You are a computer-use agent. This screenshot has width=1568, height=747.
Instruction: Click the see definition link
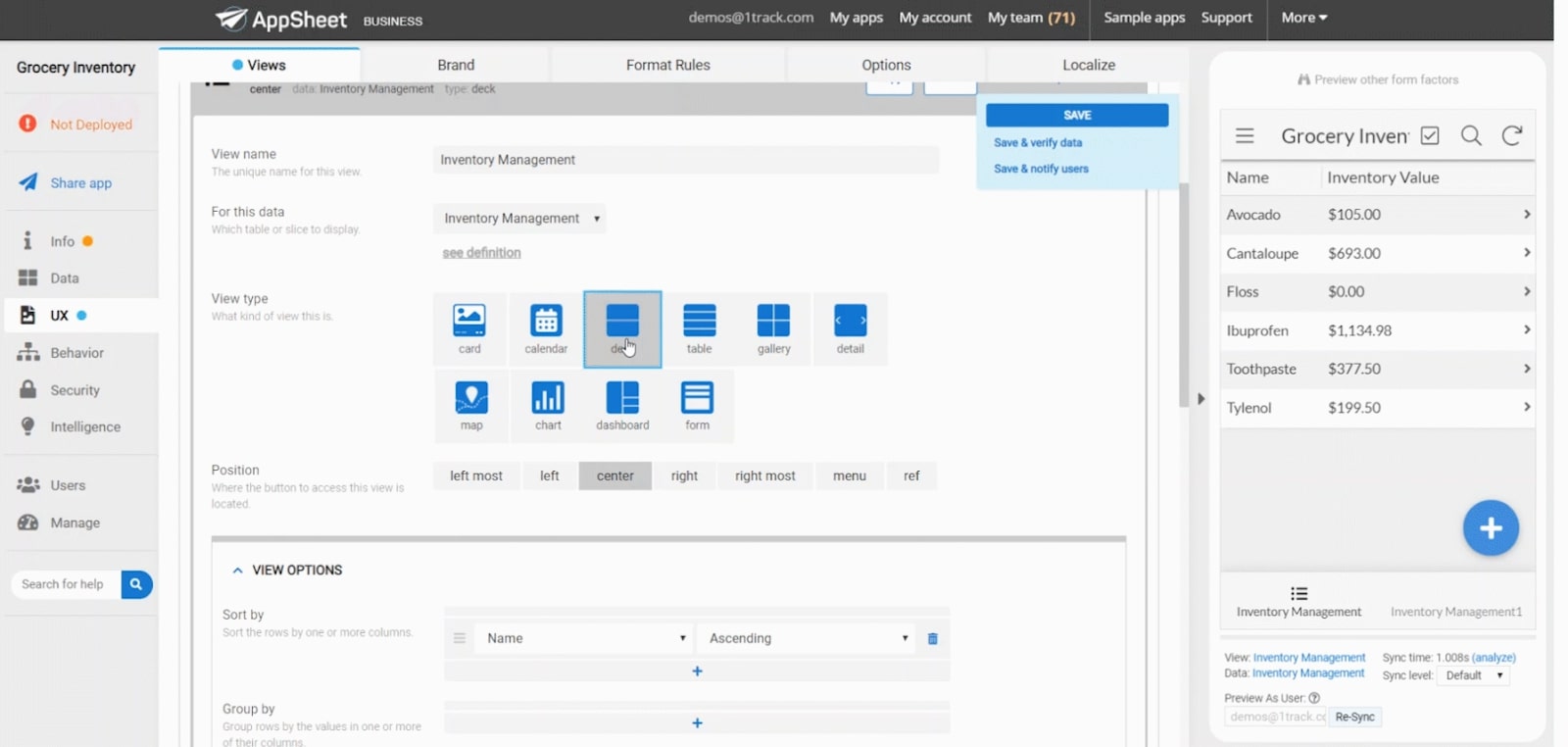[481, 253]
